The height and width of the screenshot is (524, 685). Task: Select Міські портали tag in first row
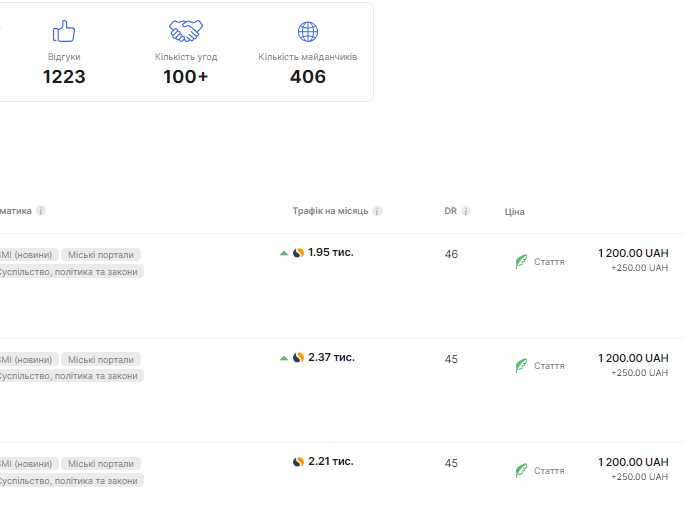click(101, 255)
